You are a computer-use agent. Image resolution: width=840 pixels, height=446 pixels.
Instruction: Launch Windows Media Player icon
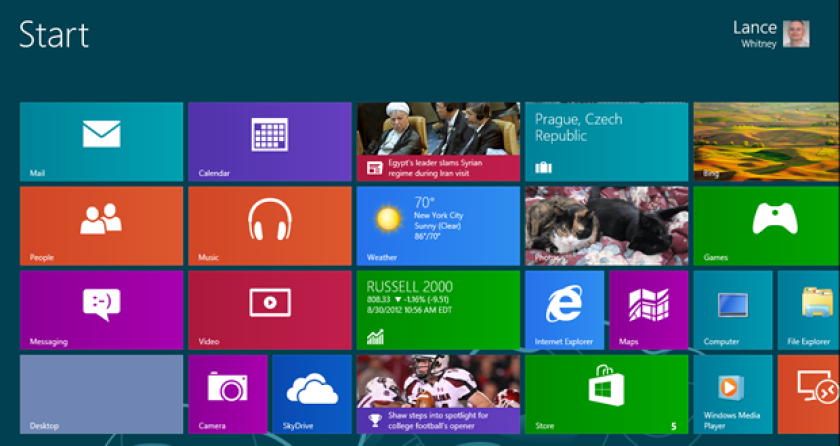click(x=731, y=388)
